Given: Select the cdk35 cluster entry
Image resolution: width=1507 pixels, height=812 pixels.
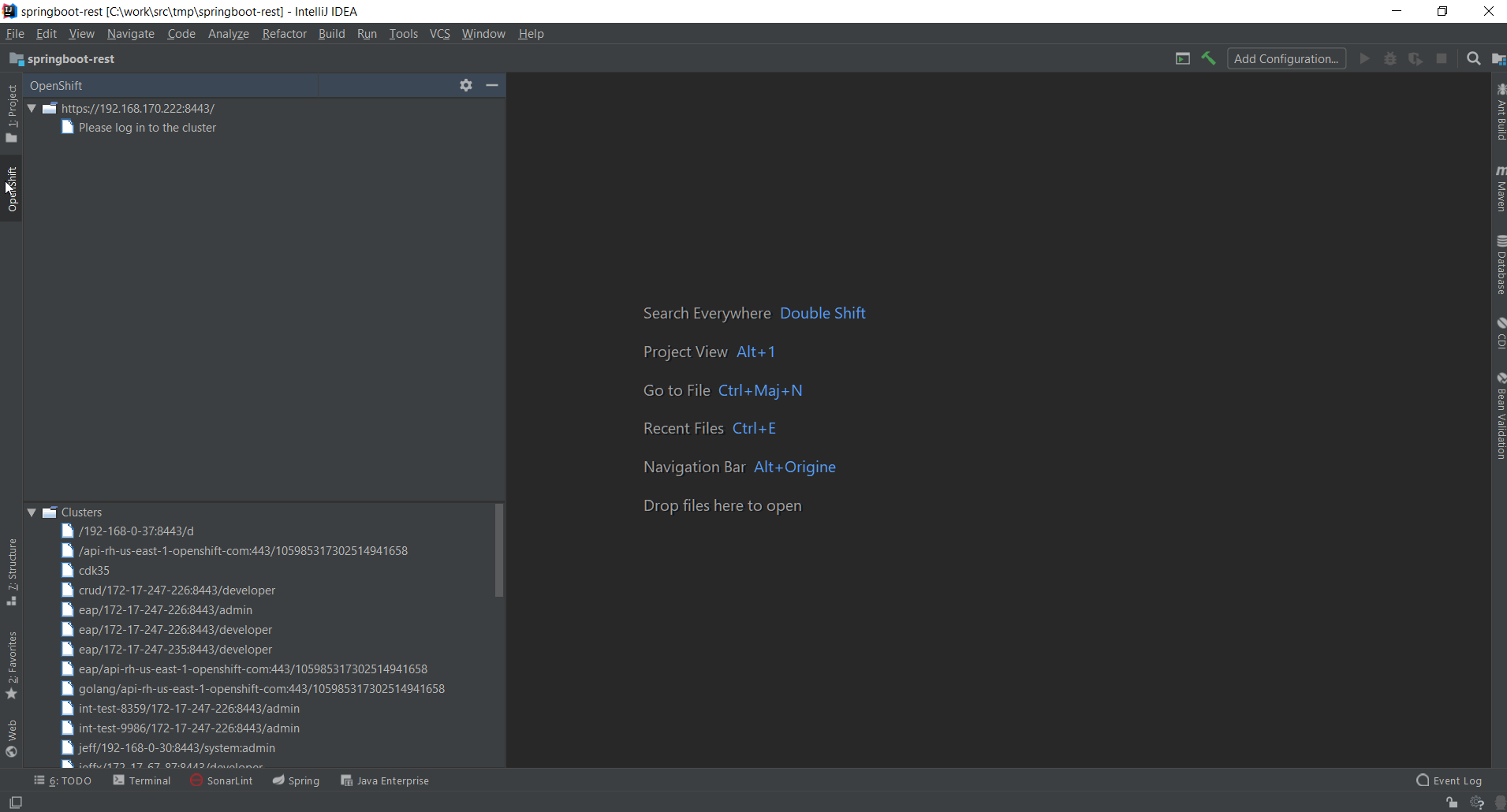Looking at the screenshot, I should 94,571.
